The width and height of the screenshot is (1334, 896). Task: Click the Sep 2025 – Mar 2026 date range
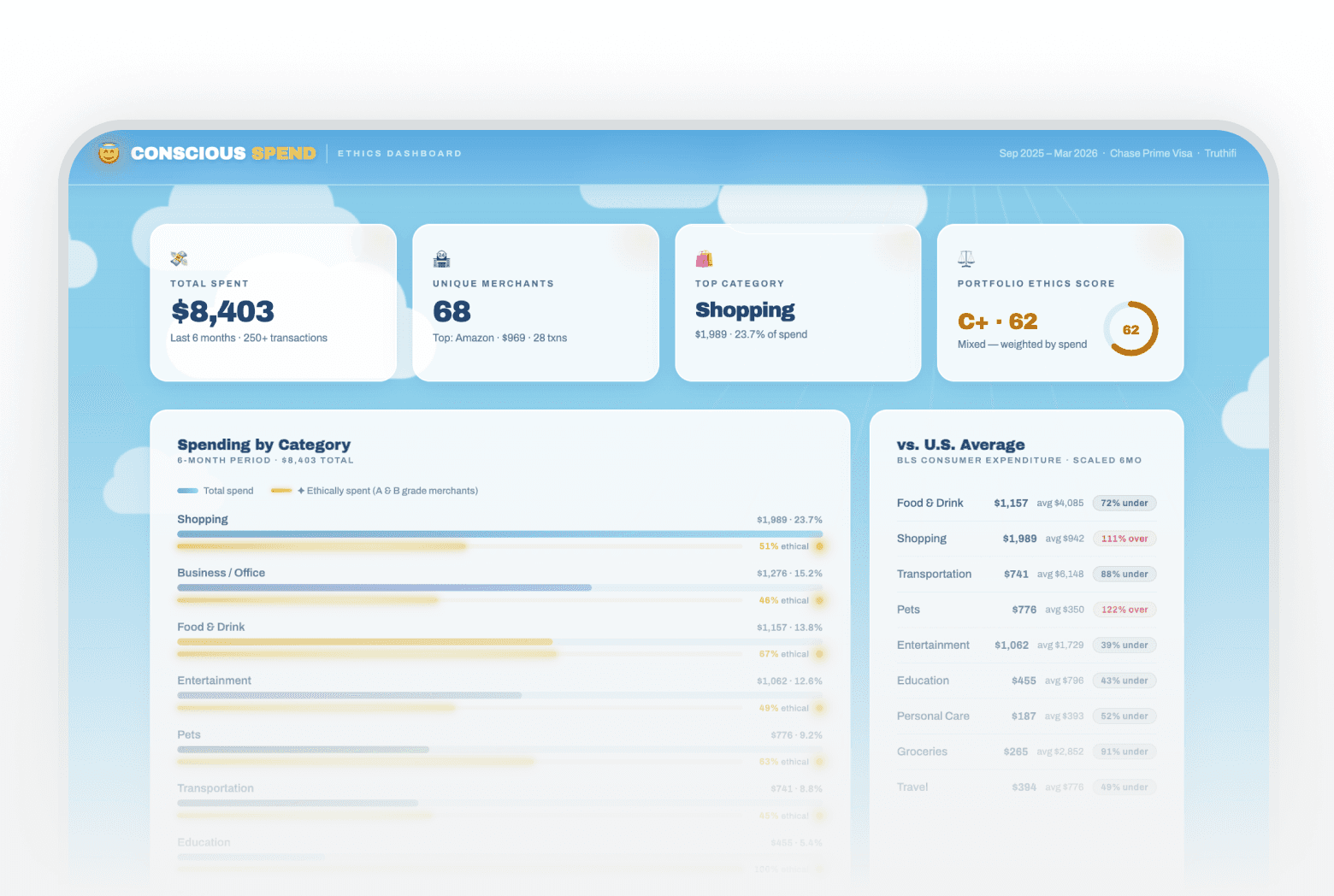[1048, 154]
